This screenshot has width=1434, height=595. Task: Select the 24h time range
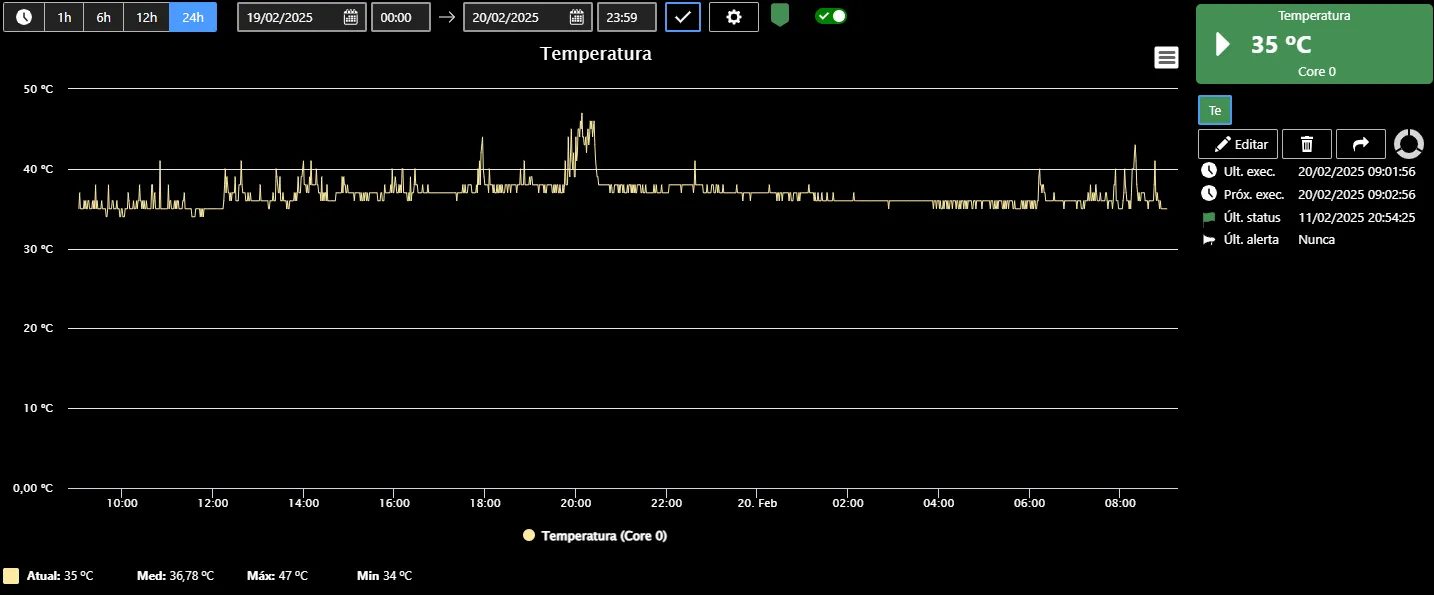tap(193, 17)
